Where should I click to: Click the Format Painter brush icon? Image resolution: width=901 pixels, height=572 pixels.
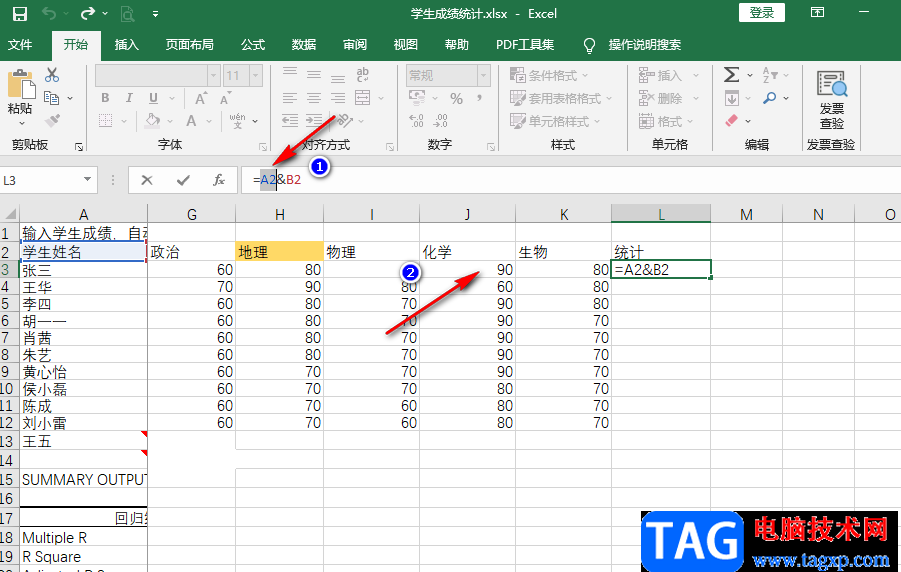pyautogui.click(x=52, y=121)
